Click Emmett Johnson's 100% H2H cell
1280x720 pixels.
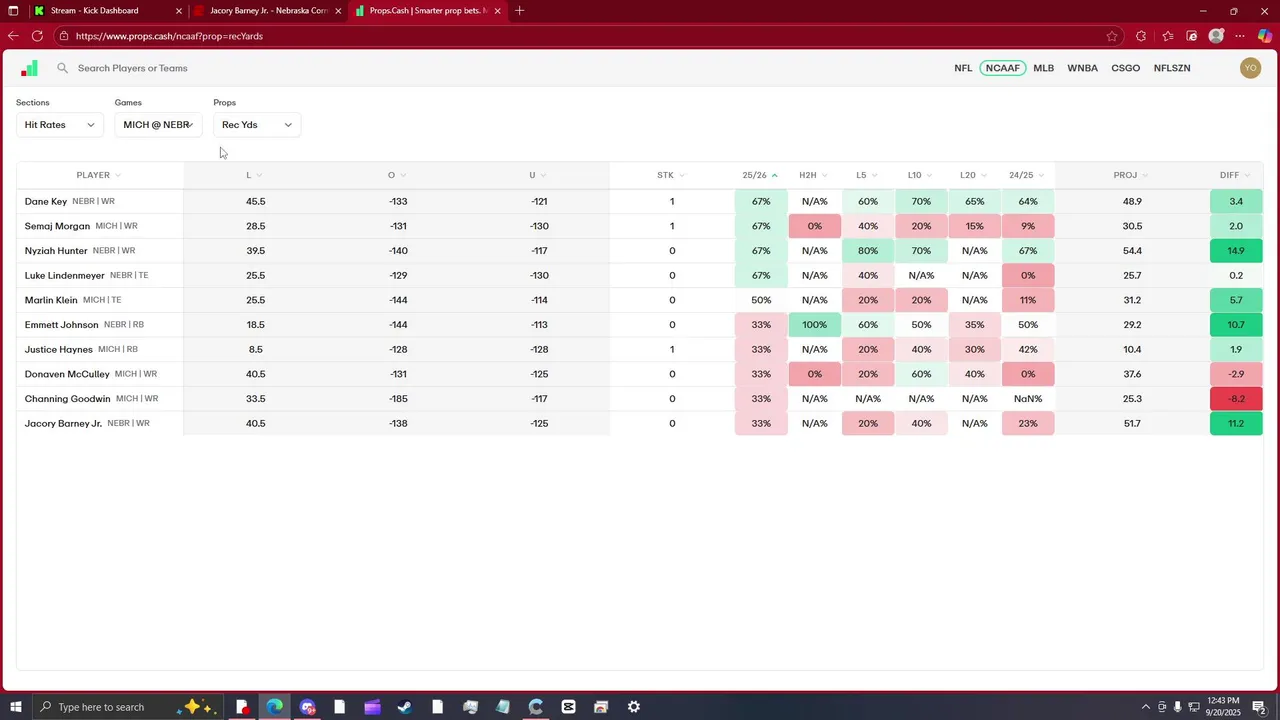[x=814, y=325]
